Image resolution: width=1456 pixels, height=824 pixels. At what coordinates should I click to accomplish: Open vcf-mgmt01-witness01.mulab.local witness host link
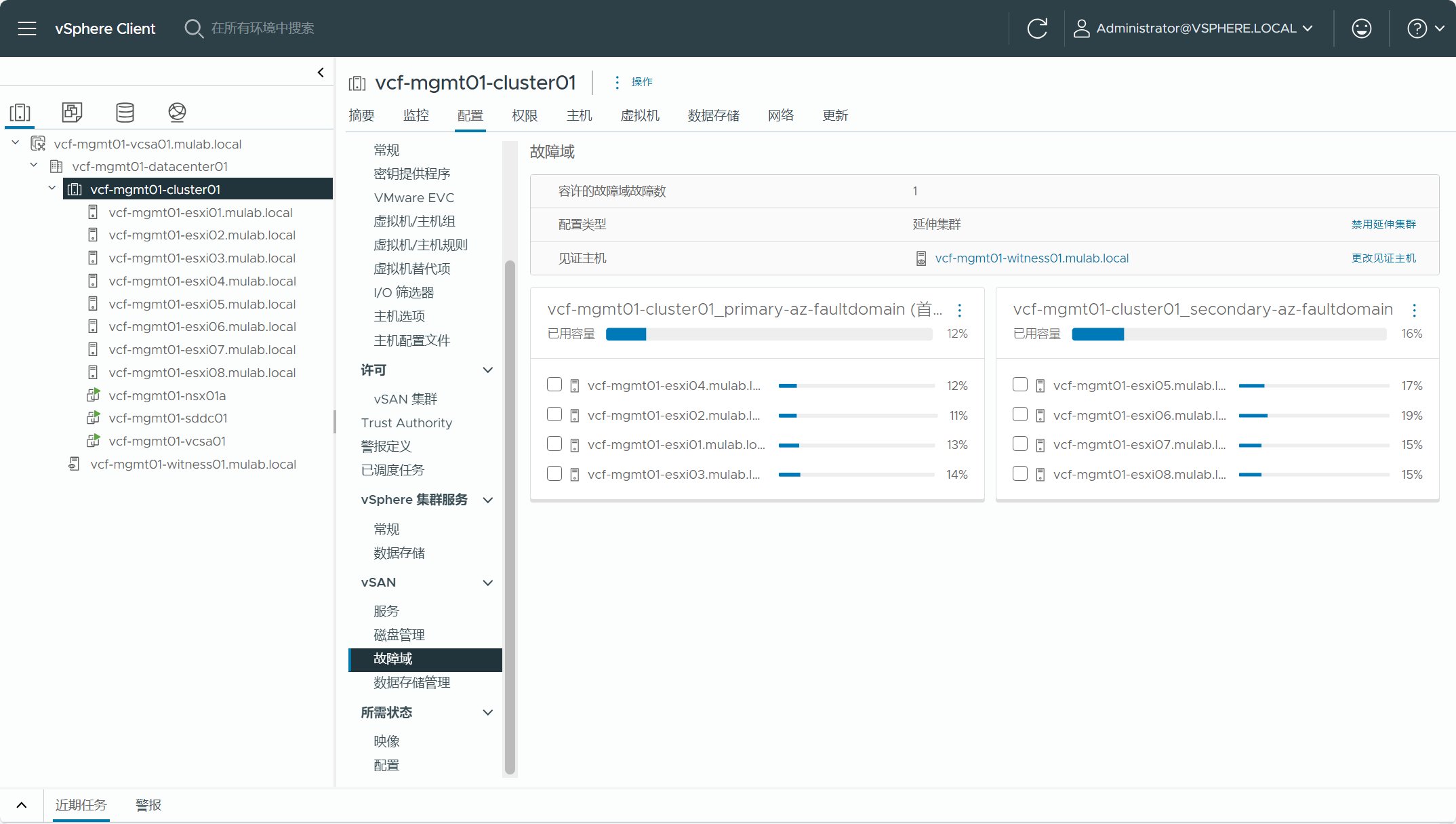[1031, 258]
